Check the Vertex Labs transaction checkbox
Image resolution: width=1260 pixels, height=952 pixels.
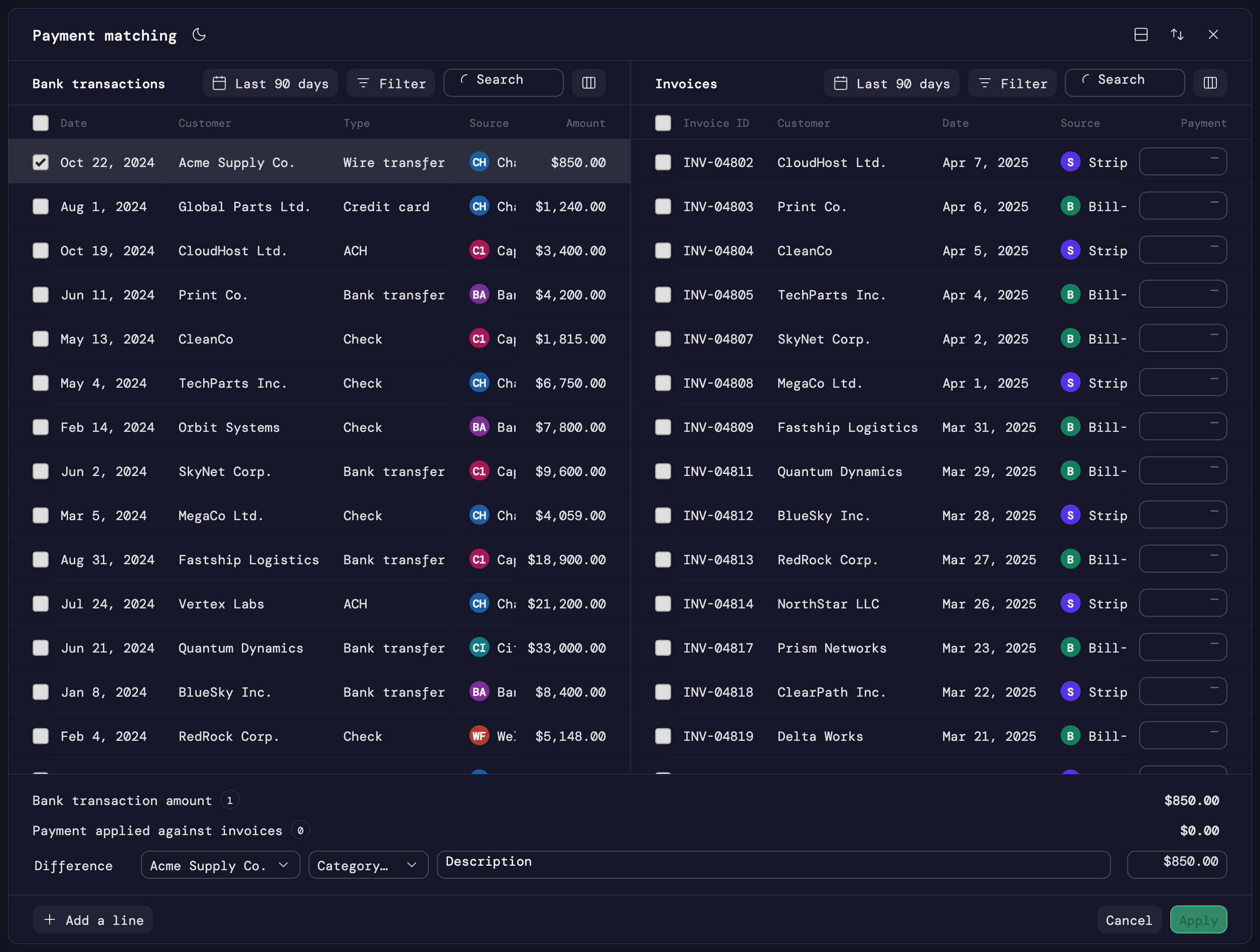pos(41,603)
